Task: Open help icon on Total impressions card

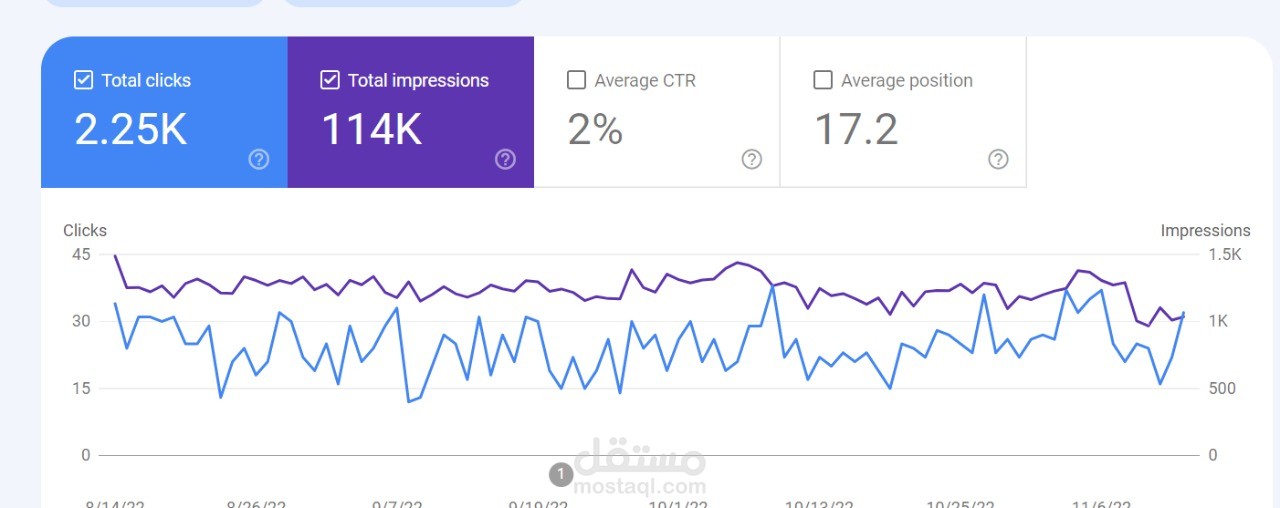Action: [505, 159]
